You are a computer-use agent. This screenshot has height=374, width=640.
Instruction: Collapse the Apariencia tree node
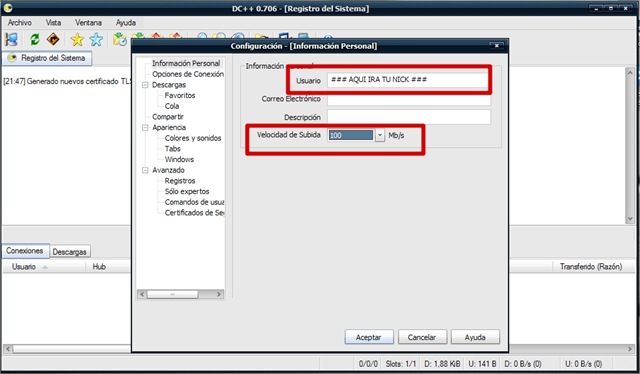click(x=145, y=127)
